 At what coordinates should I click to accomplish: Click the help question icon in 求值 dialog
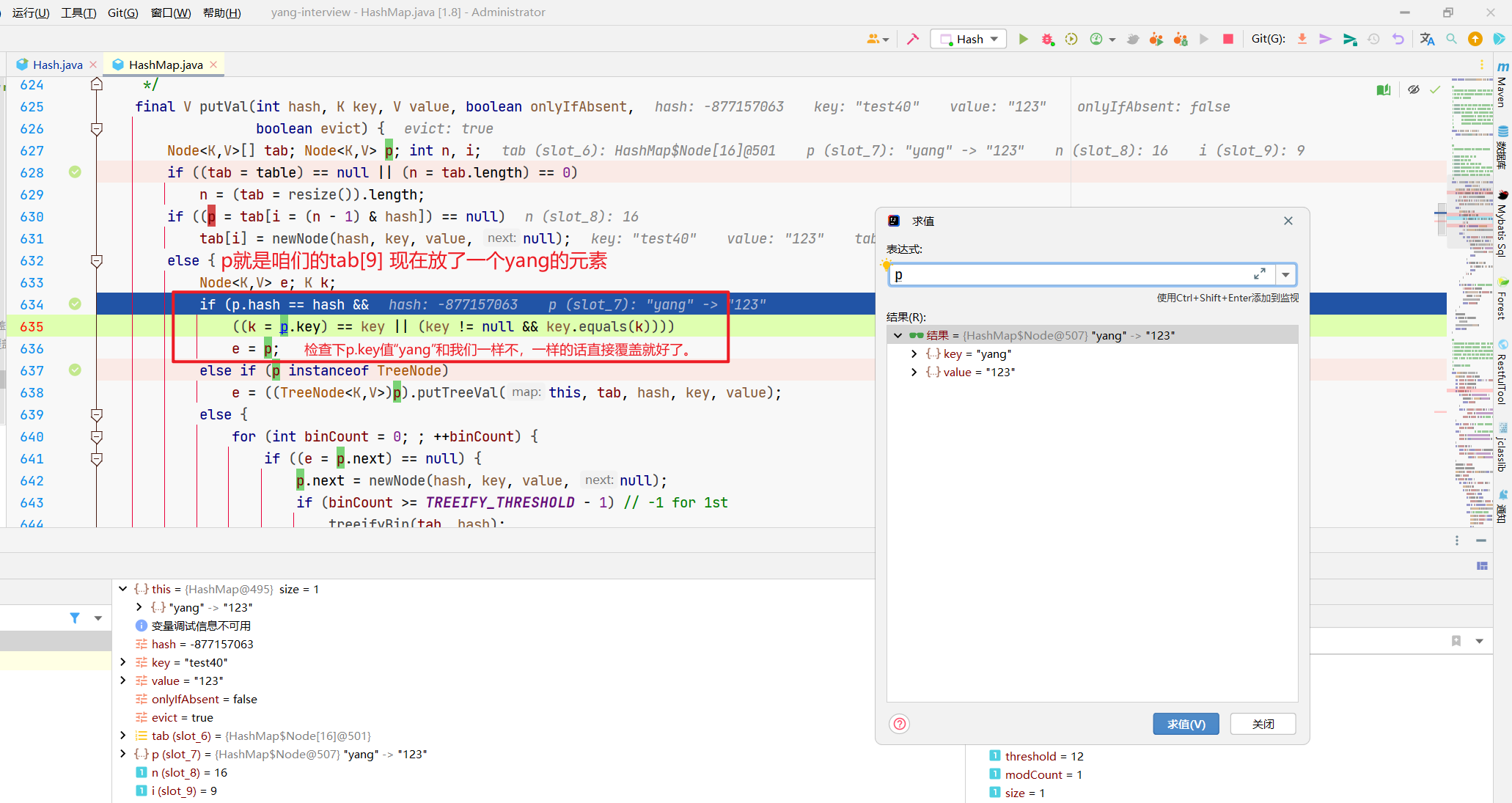(x=900, y=724)
